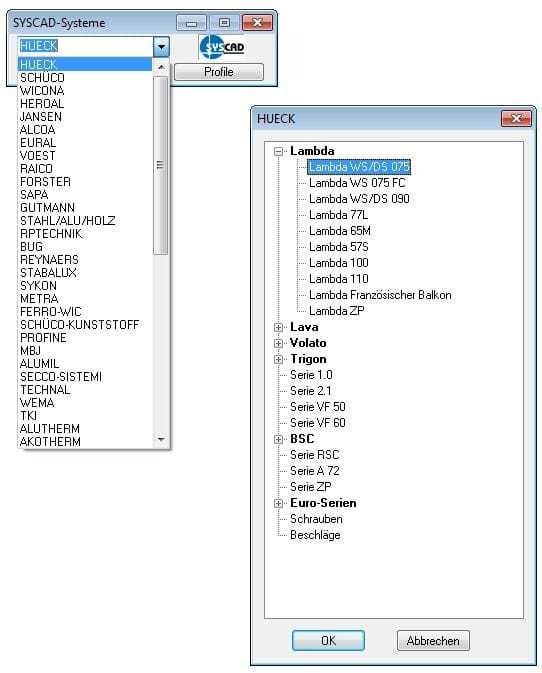The height and width of the screenshot is (673, 542).
Task: Confirm with the OK button
Action: tap(328, 640)
